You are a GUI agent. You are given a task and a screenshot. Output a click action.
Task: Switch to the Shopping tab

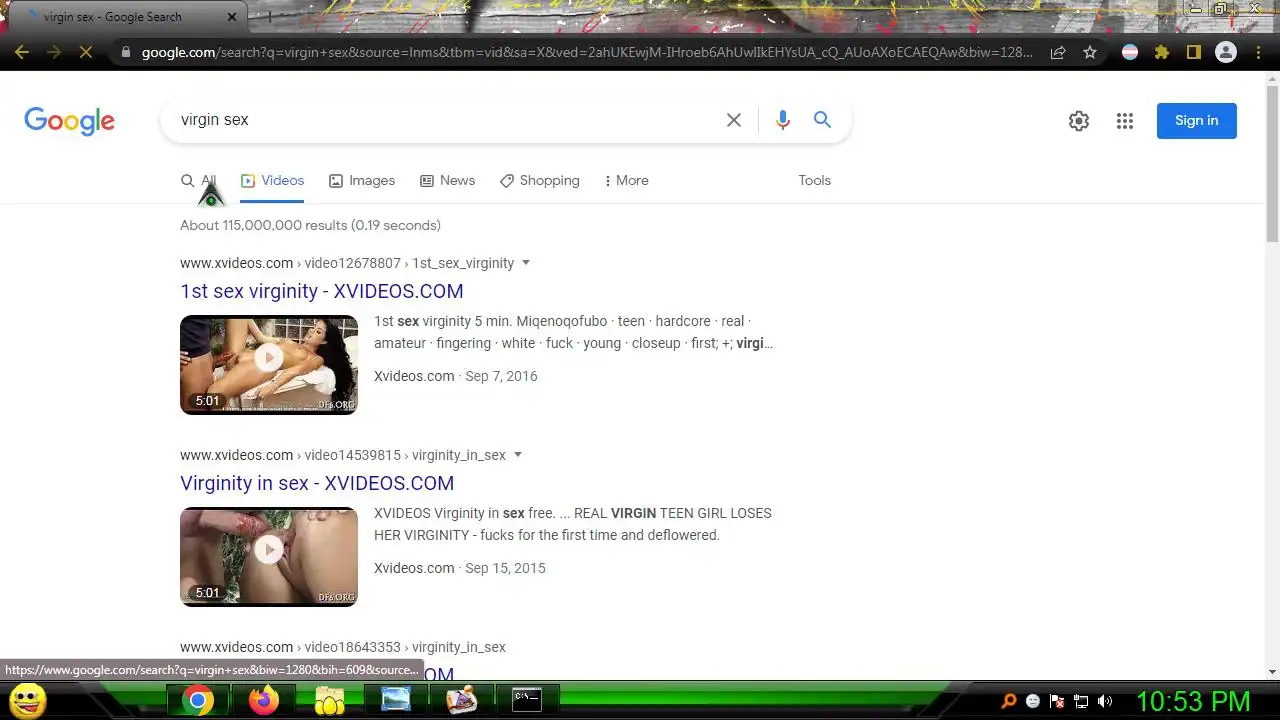tap(540, 181)
